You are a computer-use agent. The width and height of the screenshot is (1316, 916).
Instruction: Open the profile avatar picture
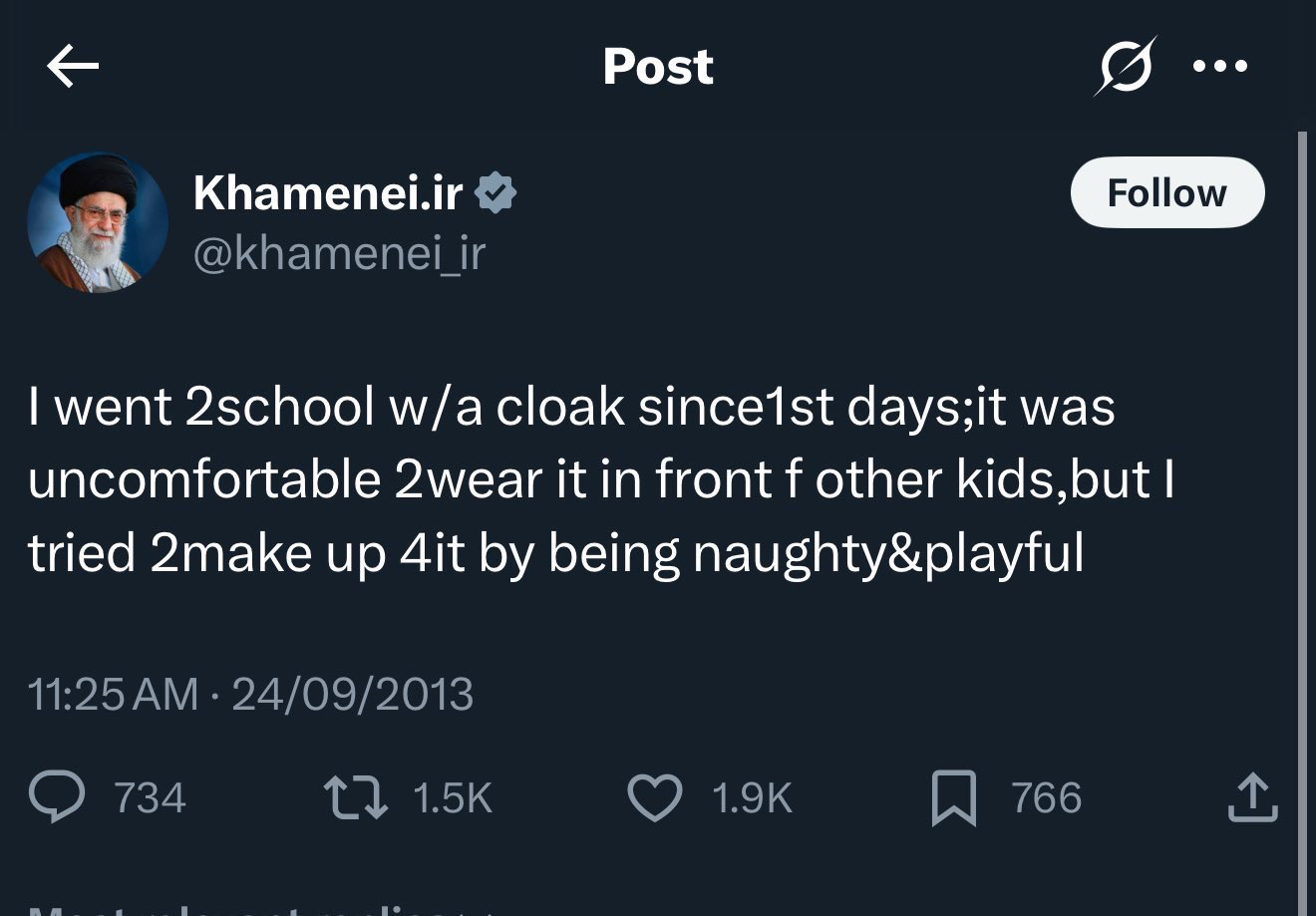click(x=98, y=222)
